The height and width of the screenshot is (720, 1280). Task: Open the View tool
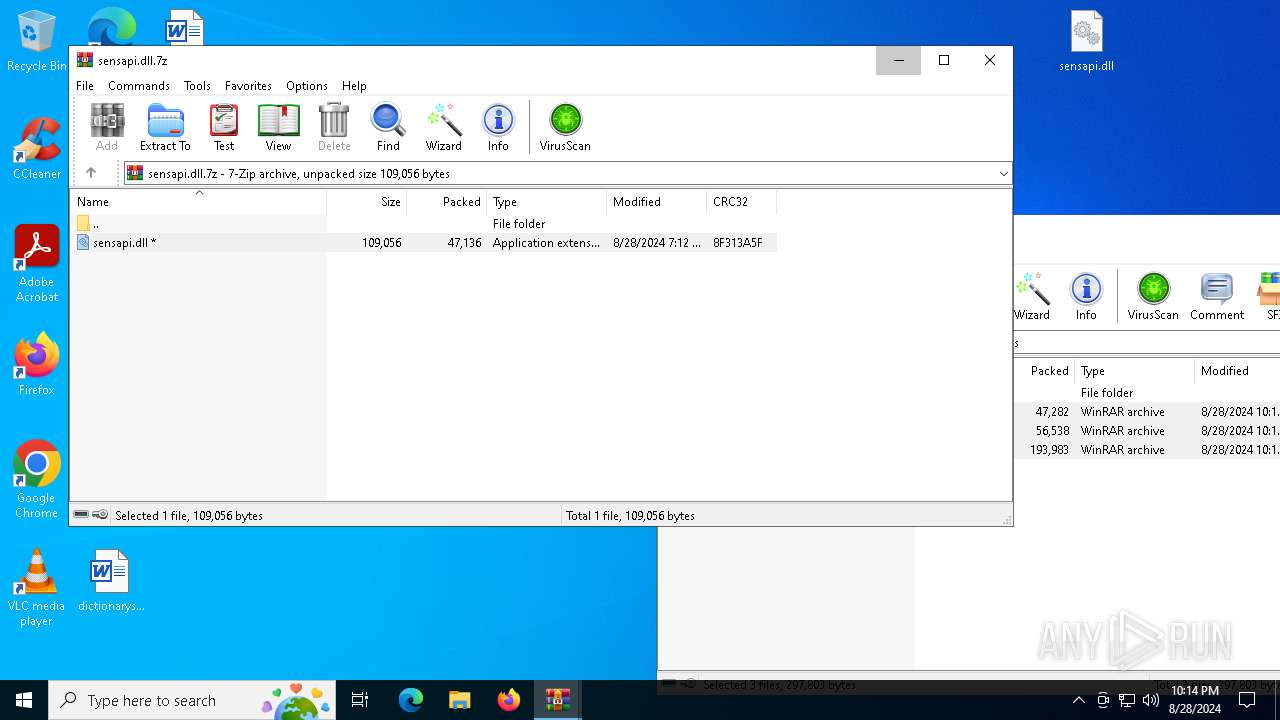pos(278,127)
